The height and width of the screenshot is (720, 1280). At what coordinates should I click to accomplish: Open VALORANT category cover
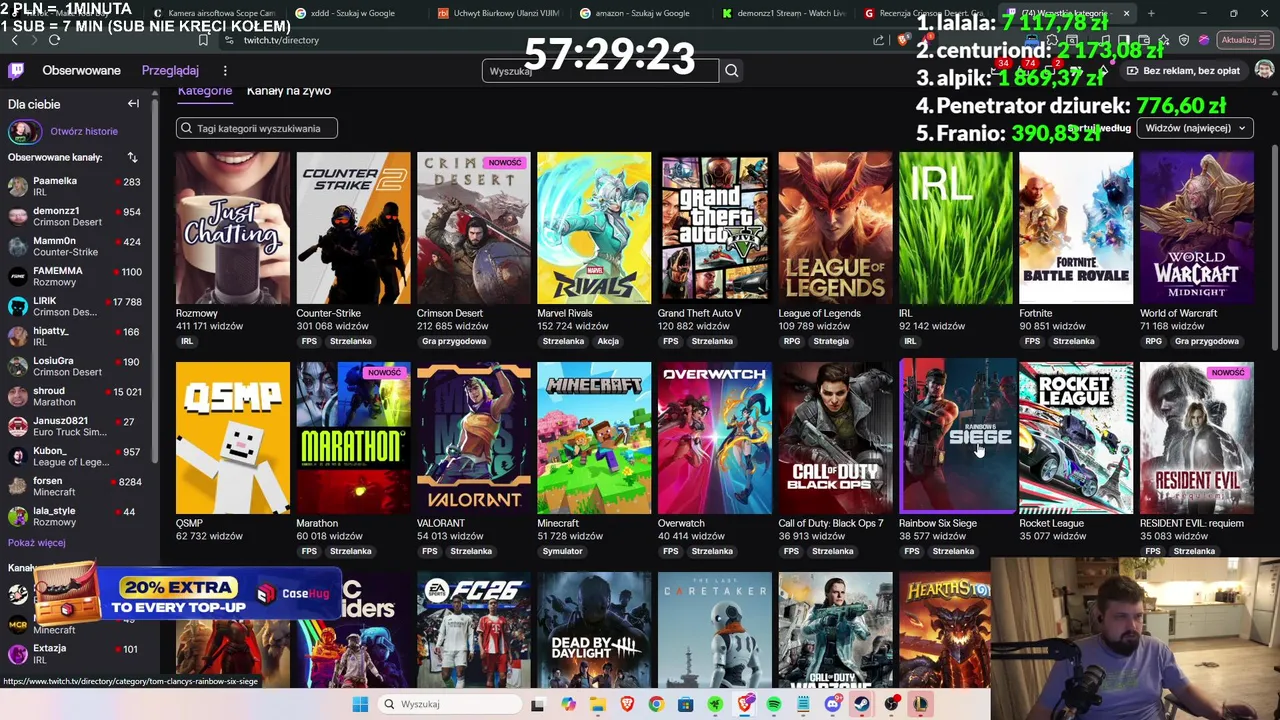(x=474, y=438)
